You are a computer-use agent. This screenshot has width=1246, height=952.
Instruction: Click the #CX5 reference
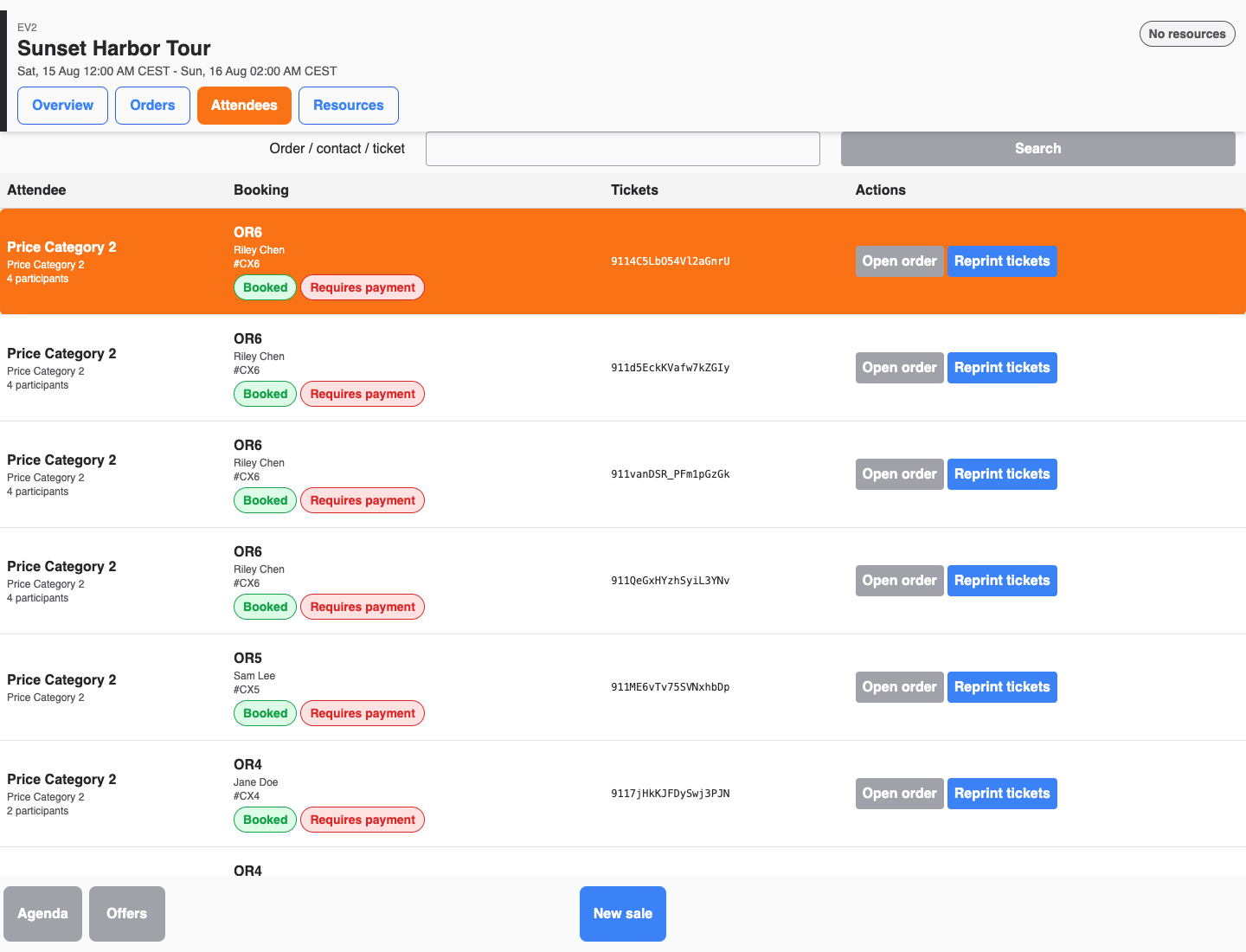pyautogui.click(x=247, y=690)
